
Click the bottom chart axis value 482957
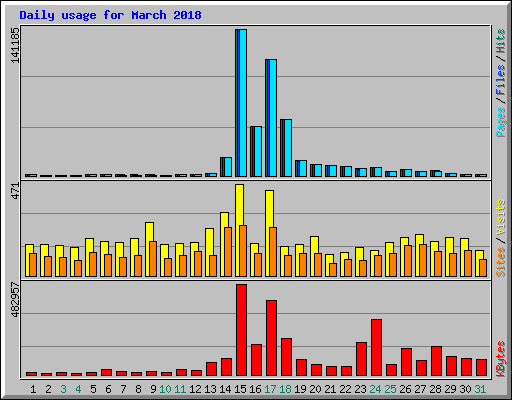click(15, 300)
